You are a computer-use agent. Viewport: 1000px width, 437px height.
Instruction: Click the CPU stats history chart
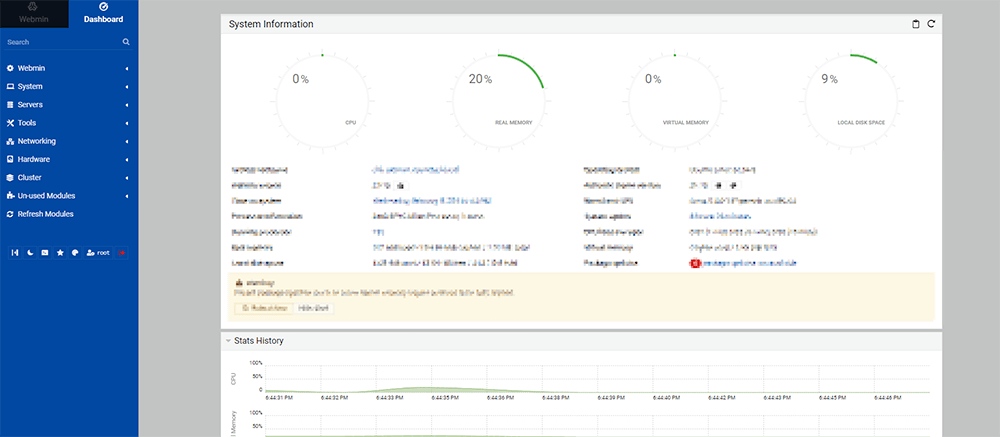(597, 379)
